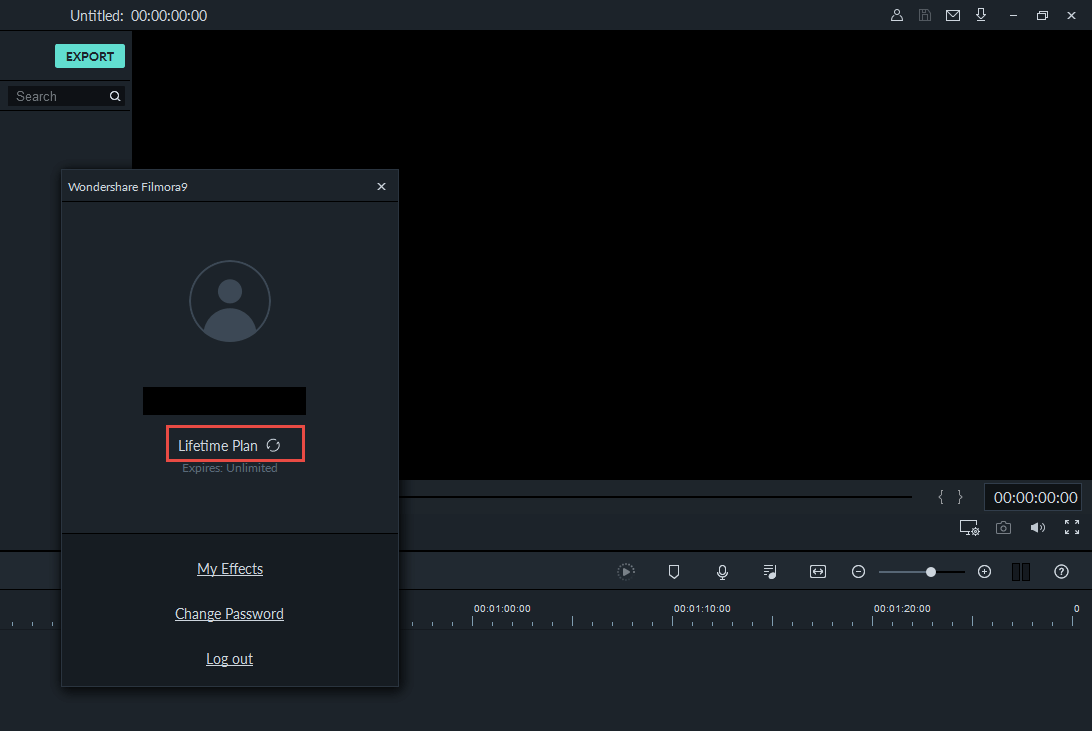This screenshot has width=1092, height=731.
Task: Open the Change Password link
Action: pos(229,613)
